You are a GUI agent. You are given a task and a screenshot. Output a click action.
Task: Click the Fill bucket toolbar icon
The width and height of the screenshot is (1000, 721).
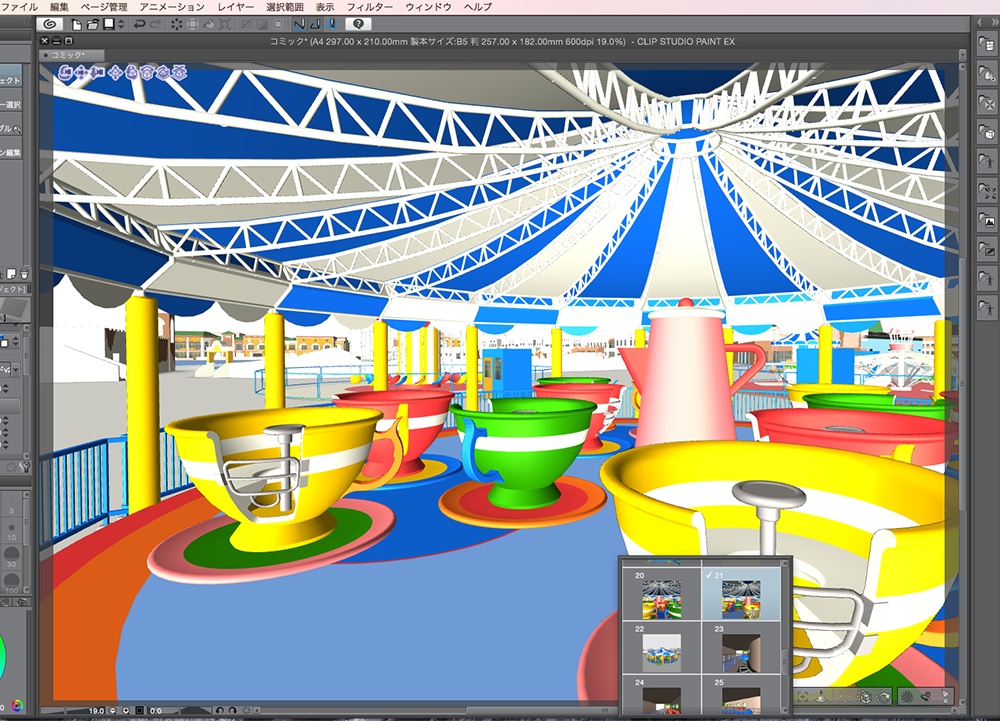[x=209, y=24]
